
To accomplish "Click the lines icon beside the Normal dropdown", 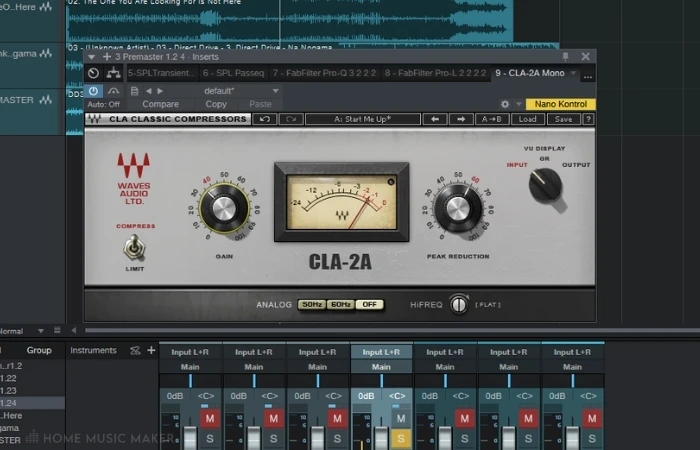I will coord(57,330).
